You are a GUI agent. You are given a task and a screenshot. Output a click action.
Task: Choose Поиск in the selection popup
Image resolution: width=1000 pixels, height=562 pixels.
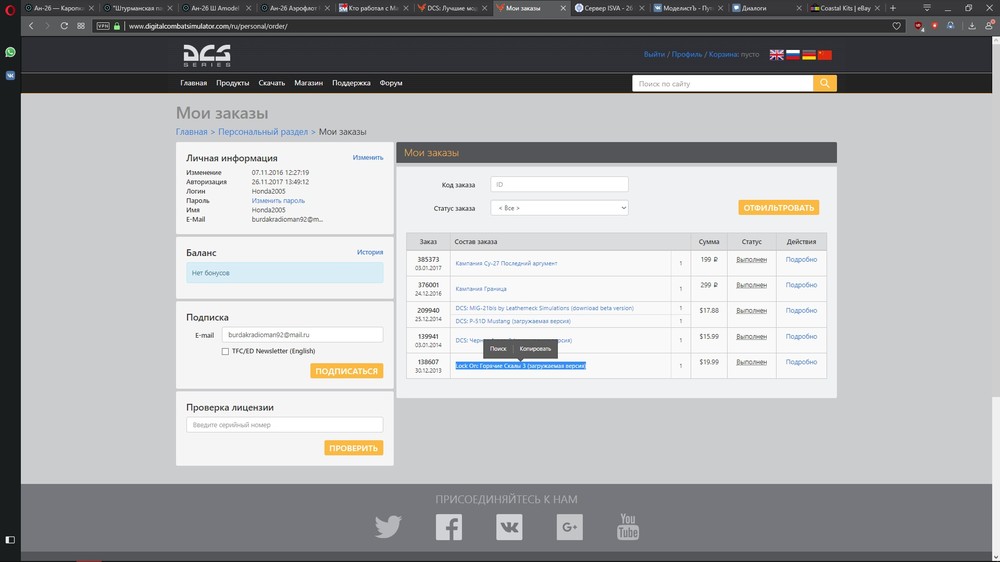tap(498, 349)
